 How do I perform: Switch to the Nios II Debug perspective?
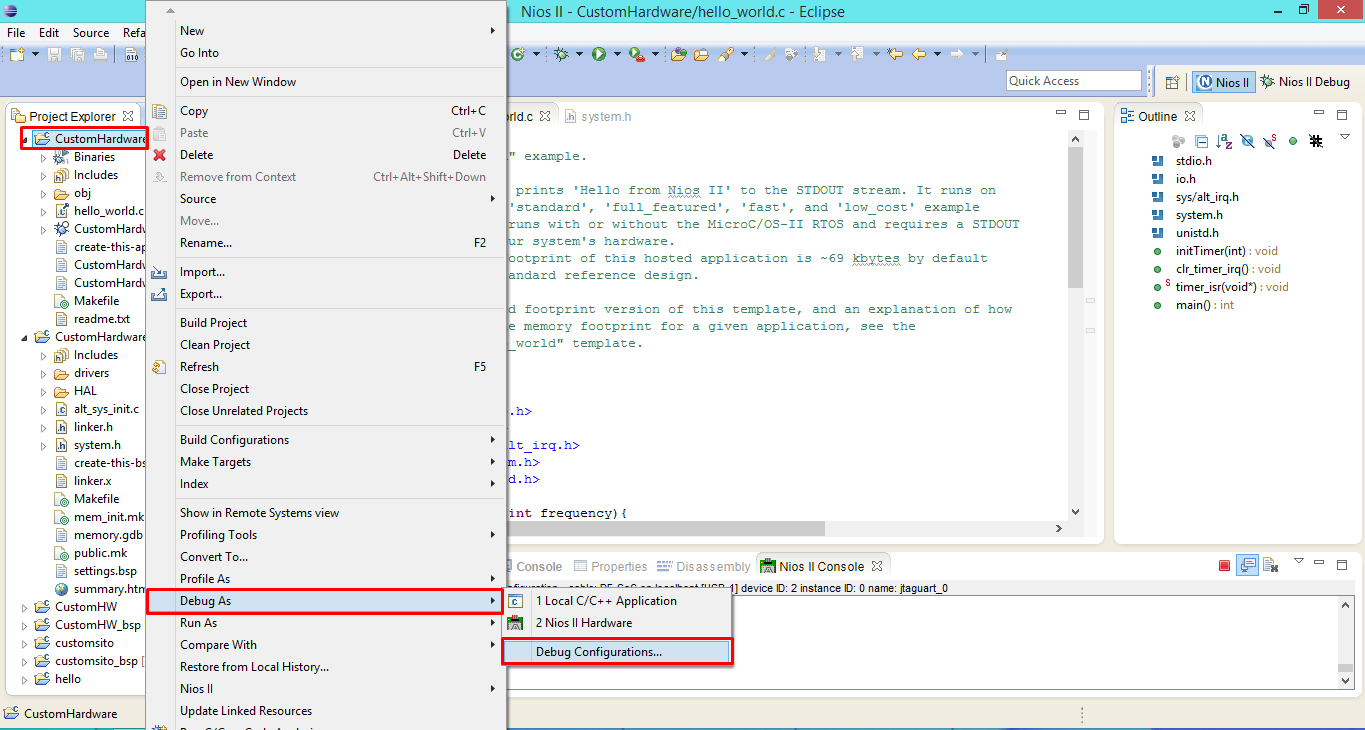pos(1305,82)
